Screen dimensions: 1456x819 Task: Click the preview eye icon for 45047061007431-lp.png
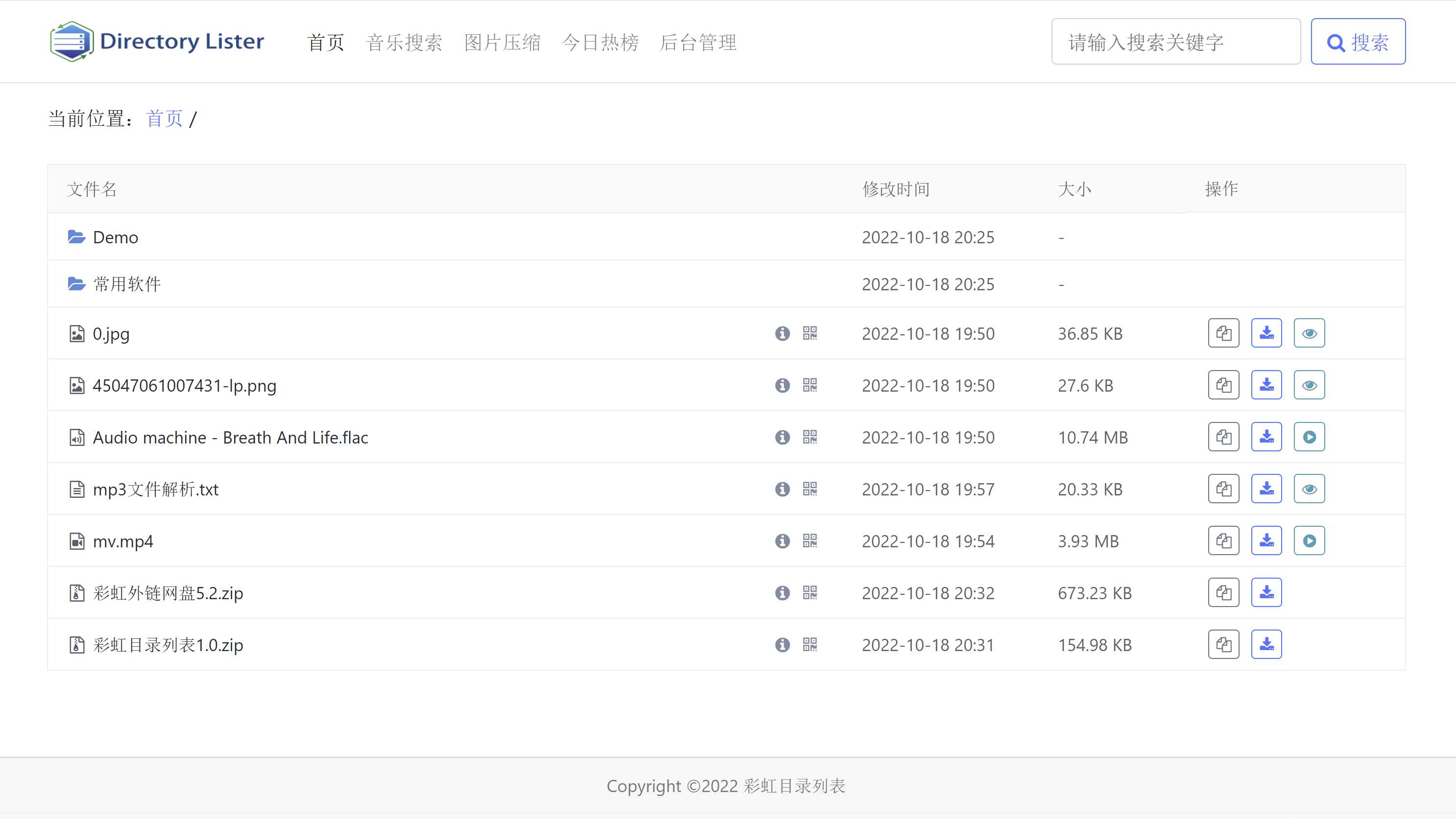tap(1309, 385)
